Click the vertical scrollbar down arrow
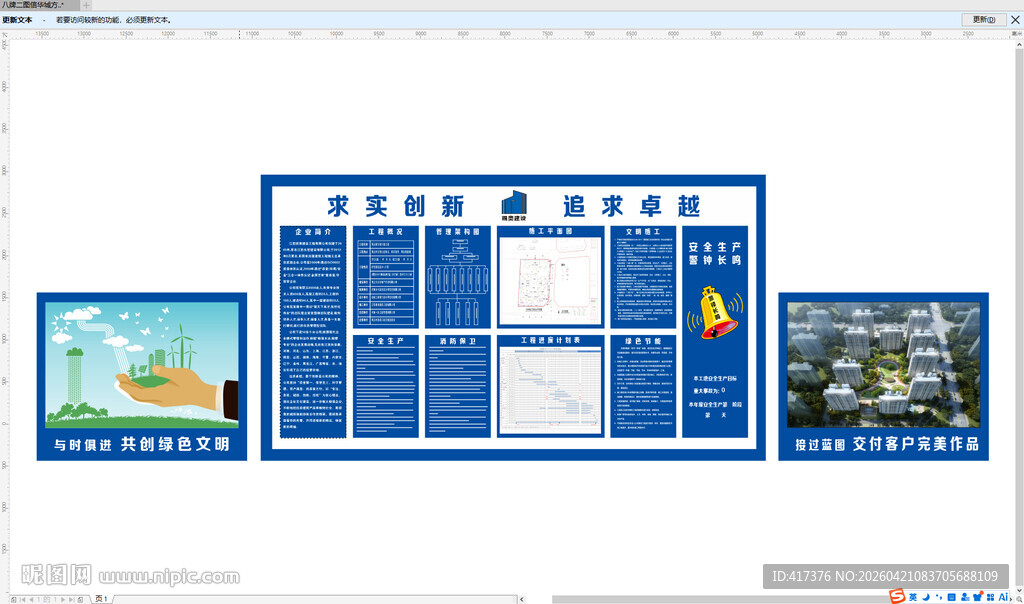 (x=1019, y=590)
